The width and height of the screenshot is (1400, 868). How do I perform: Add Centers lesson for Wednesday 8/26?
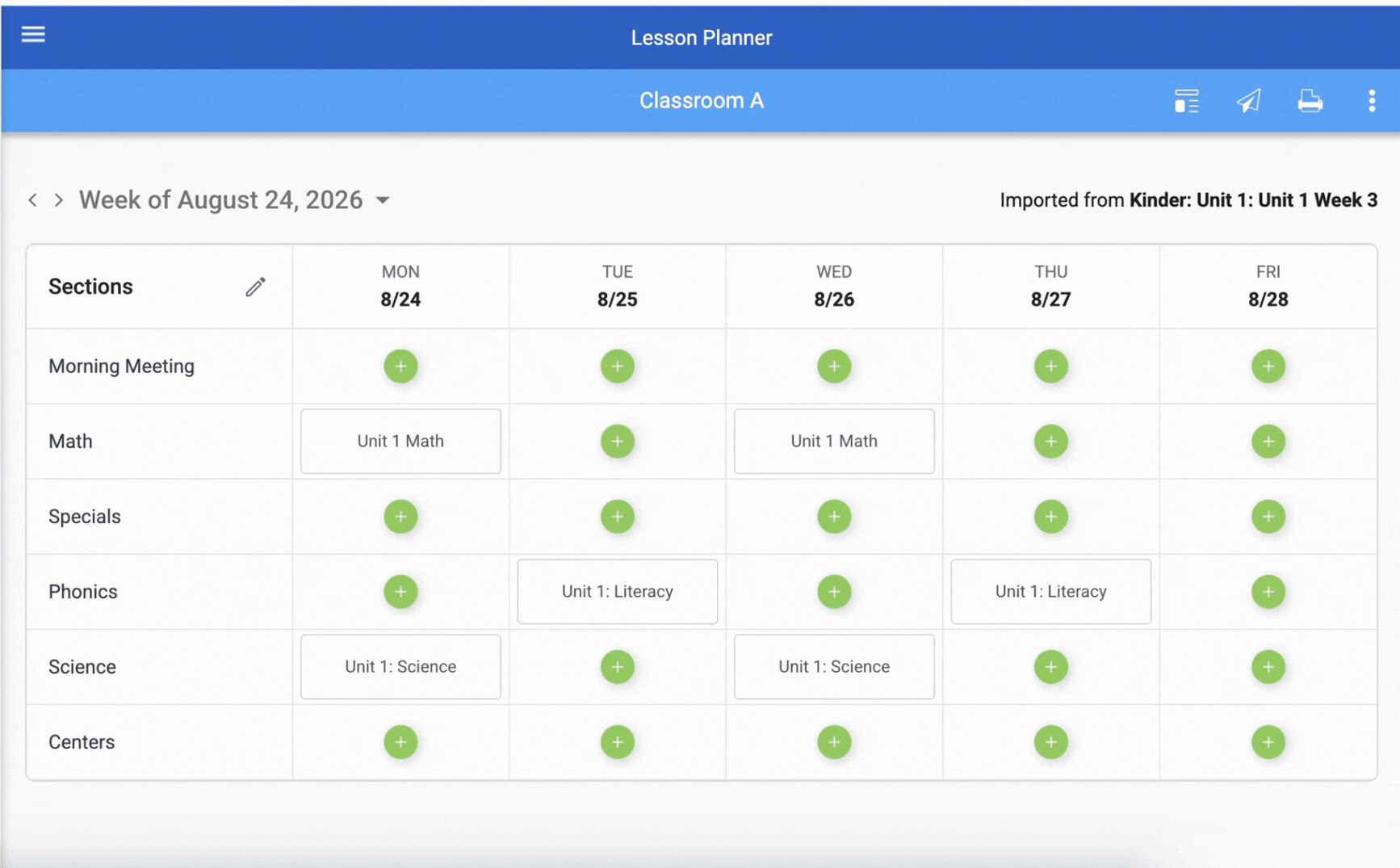[834, 742]
